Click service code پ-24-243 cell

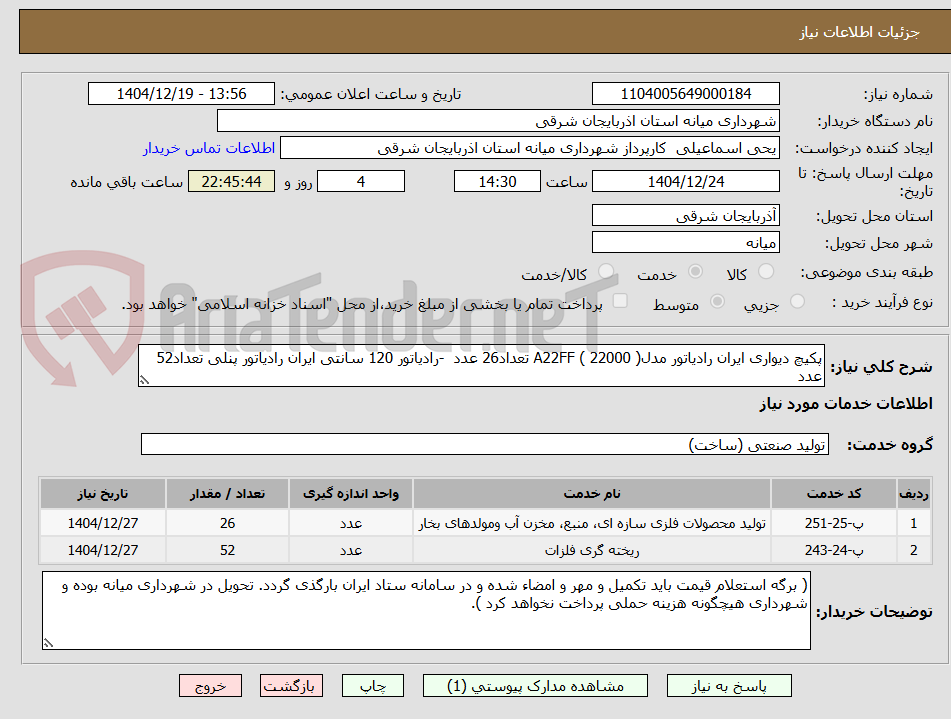(833, 550)
